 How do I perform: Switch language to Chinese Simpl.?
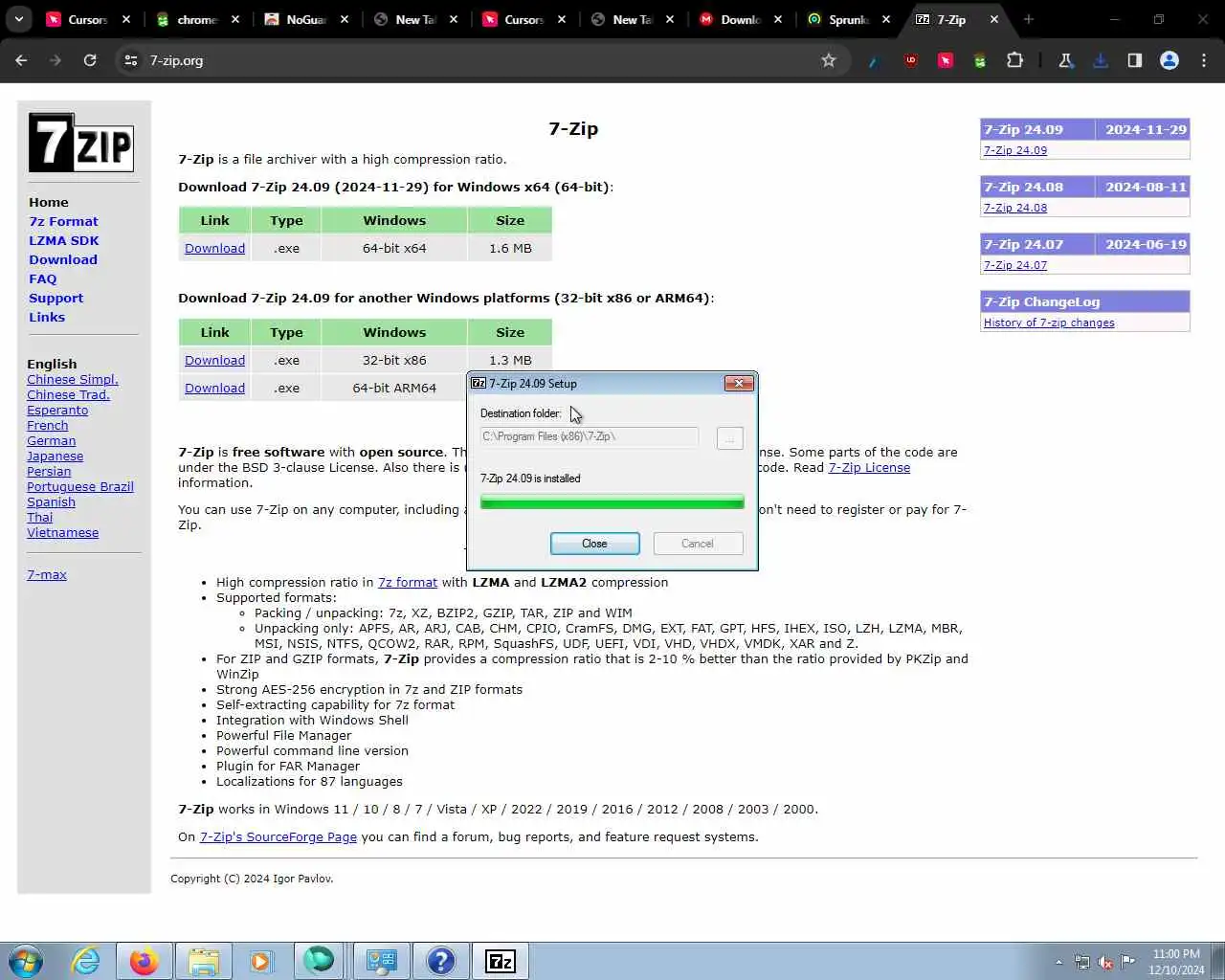point(73,379)
